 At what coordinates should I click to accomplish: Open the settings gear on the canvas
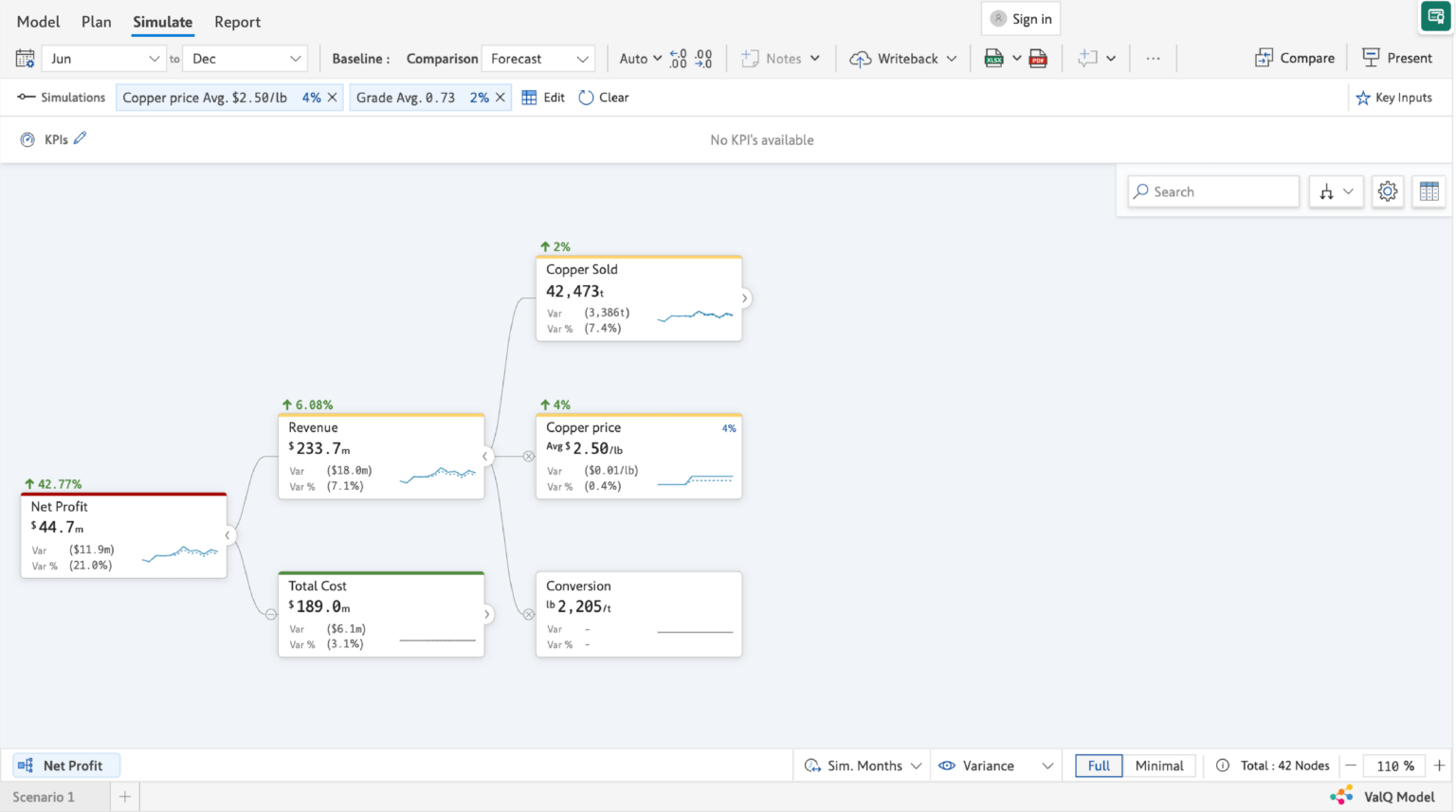coord(1387,190)
